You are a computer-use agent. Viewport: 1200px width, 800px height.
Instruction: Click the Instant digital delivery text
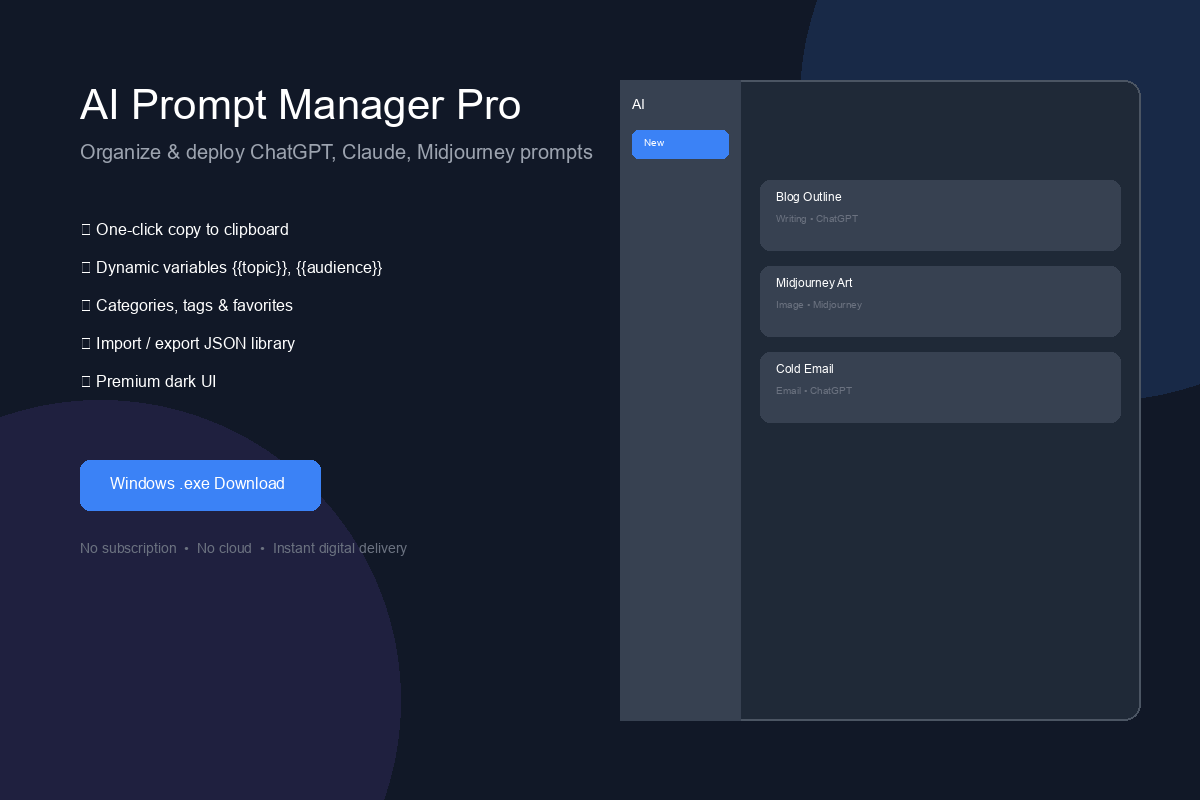click(x=340, y=548)
